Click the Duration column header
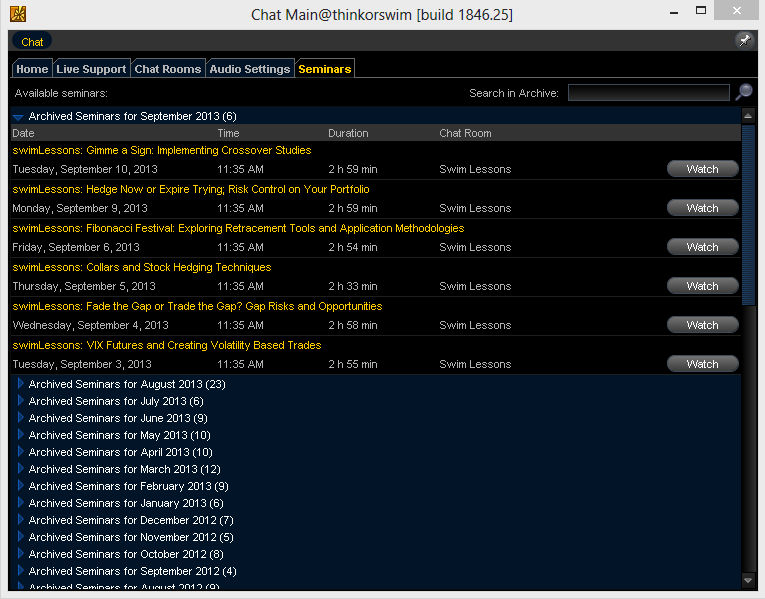765x599 pixels. (348, 133)
